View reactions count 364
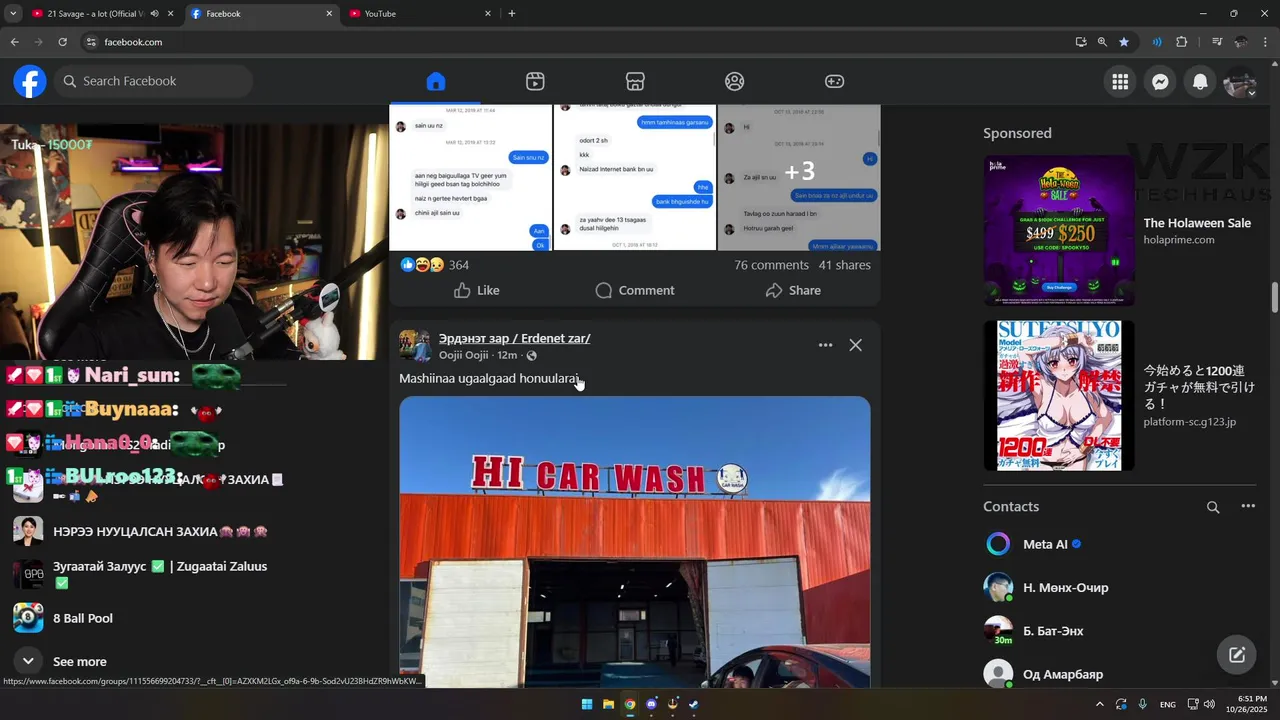The height and width of the screenshot is (720, 1280). pyautogui.click(x=458, y=265)
